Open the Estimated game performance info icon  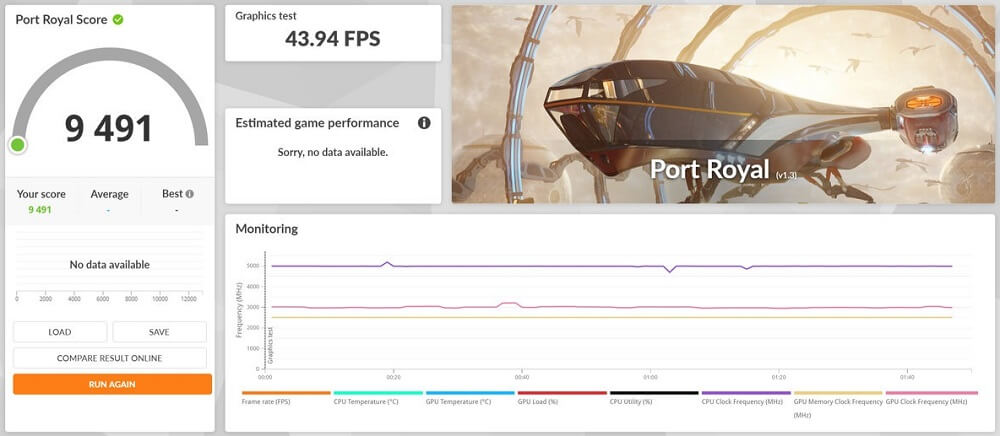tap(424, 123)
